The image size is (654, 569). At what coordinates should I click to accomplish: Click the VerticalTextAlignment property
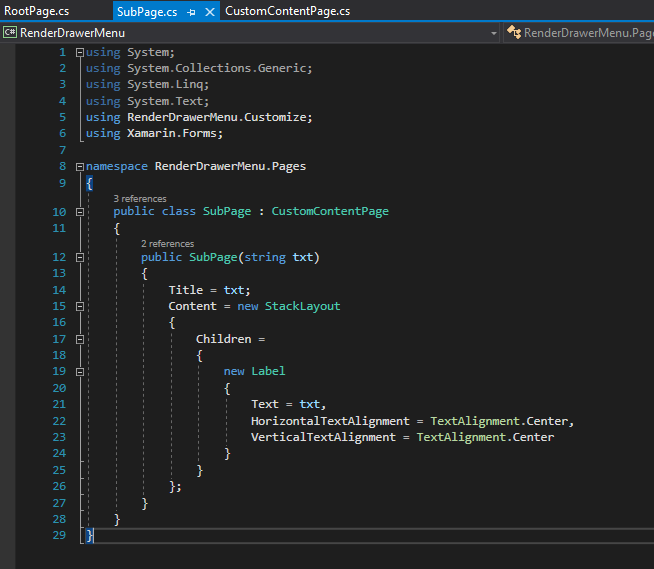(323, 437)
